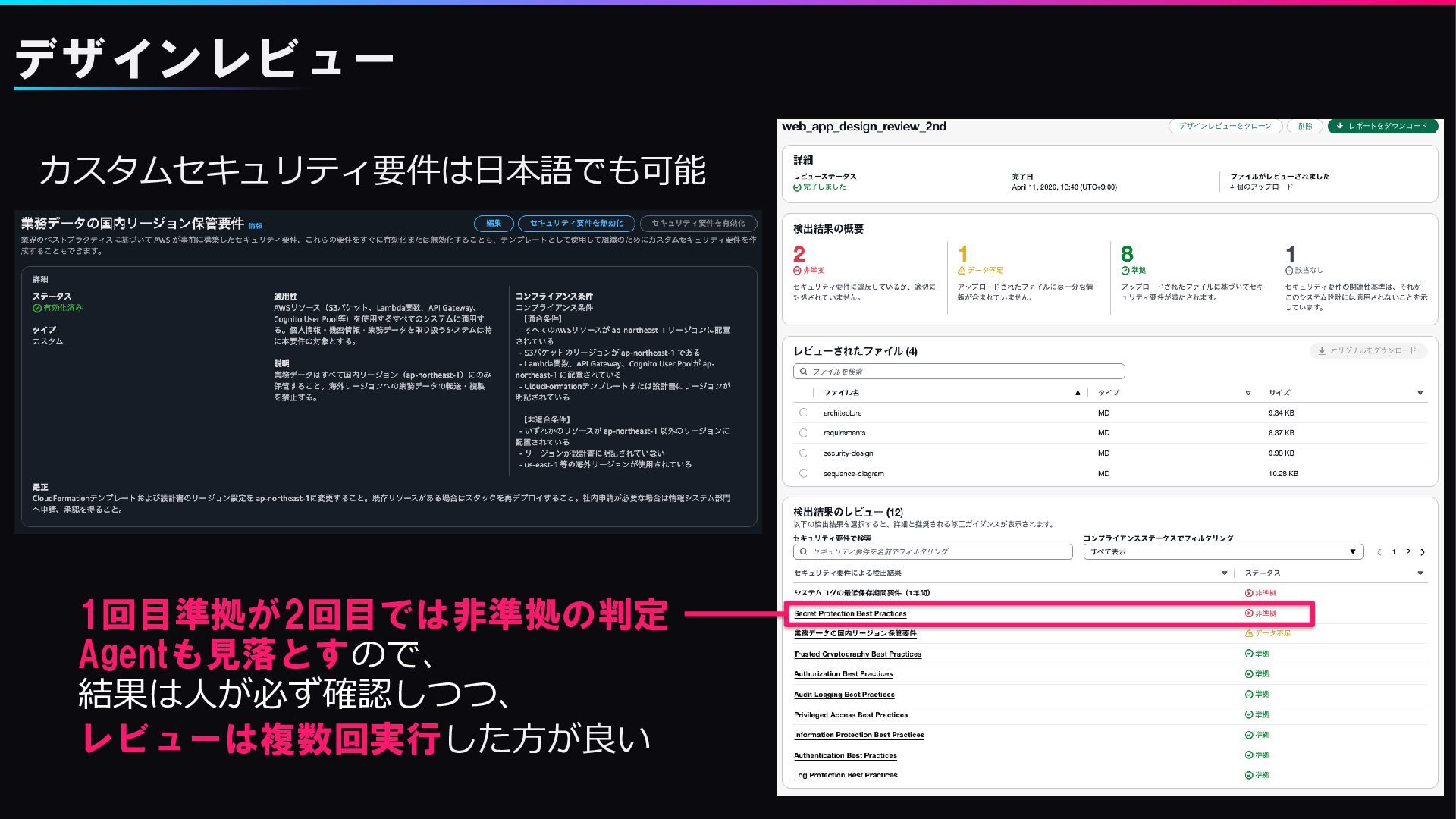Viewport: 1456px width, 819px height.
Task: Click inside ファイルを検索 search field
Action: click(959, 372)
